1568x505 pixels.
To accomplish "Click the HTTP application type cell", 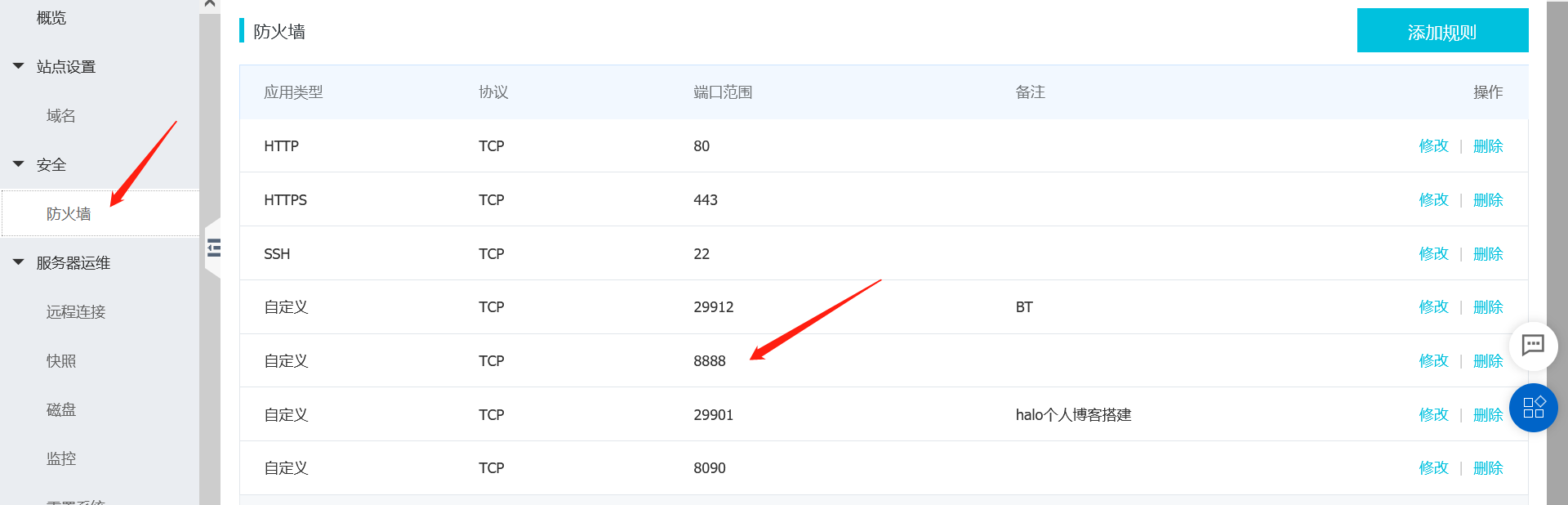I will click(282, 146).
